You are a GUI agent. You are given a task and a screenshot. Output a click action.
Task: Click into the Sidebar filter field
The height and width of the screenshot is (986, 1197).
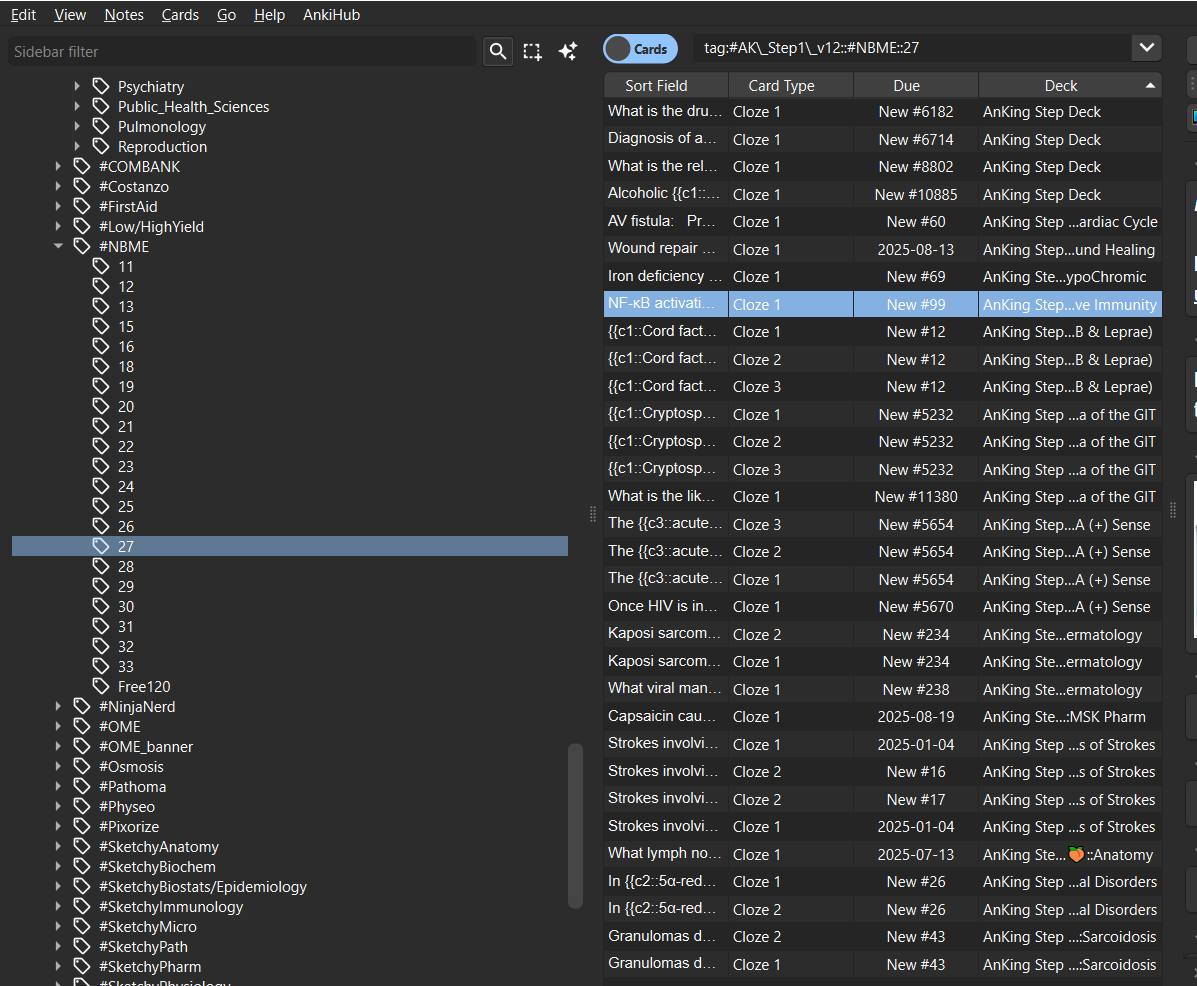coord(240,51)
